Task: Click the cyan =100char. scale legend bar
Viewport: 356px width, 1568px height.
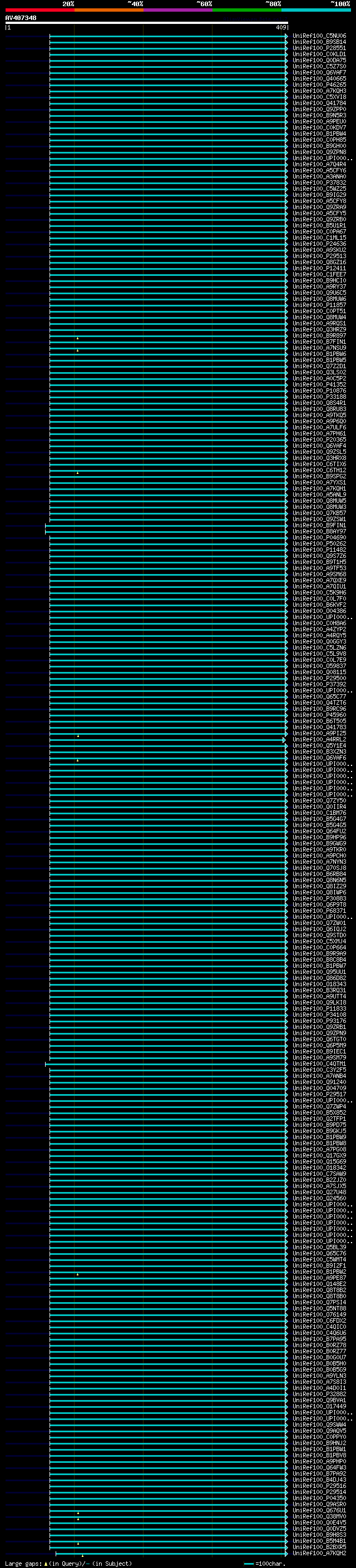Action: click(x=248, y=1563)
